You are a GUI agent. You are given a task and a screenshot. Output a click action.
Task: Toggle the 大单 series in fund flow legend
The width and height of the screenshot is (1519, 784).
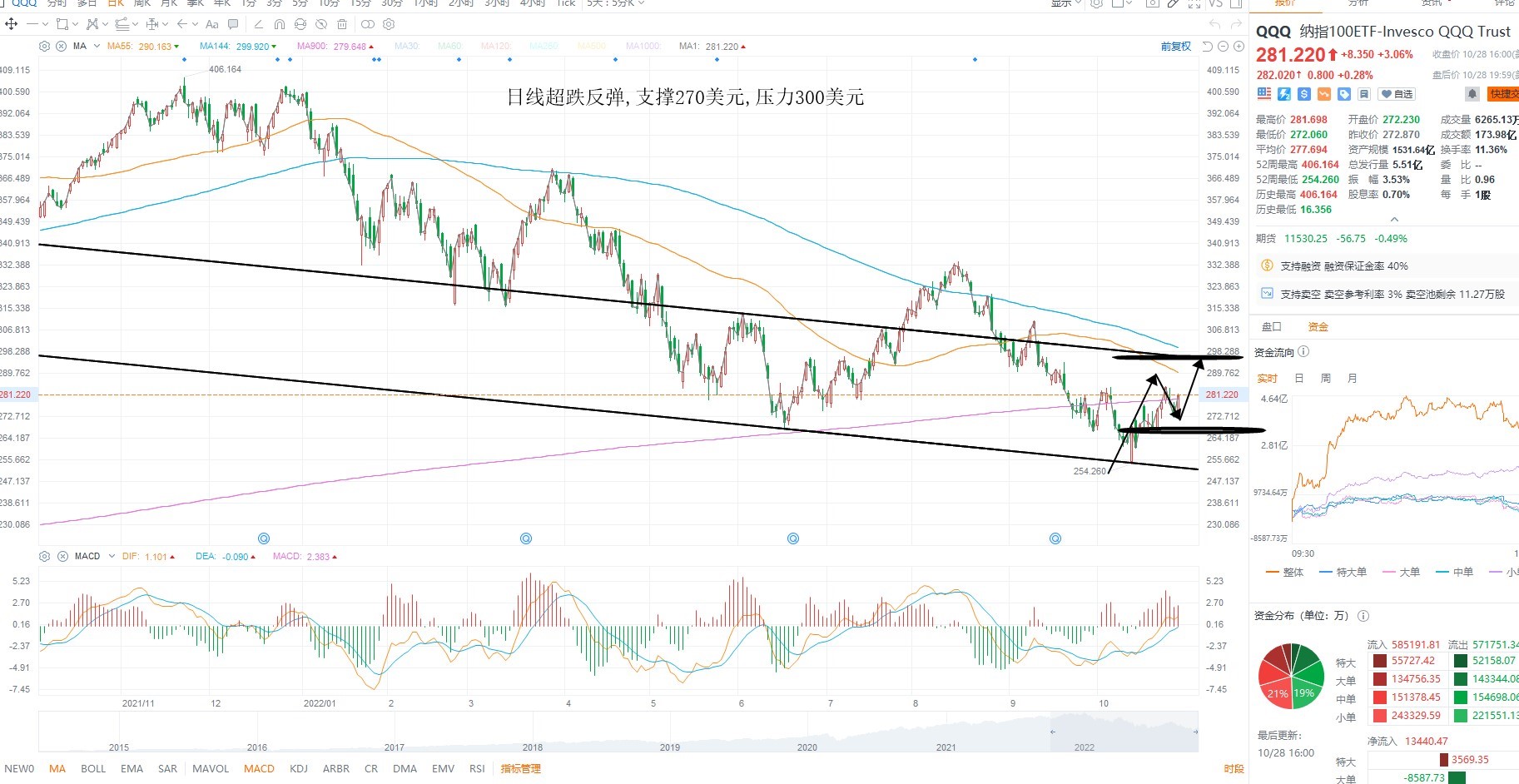1401,572
